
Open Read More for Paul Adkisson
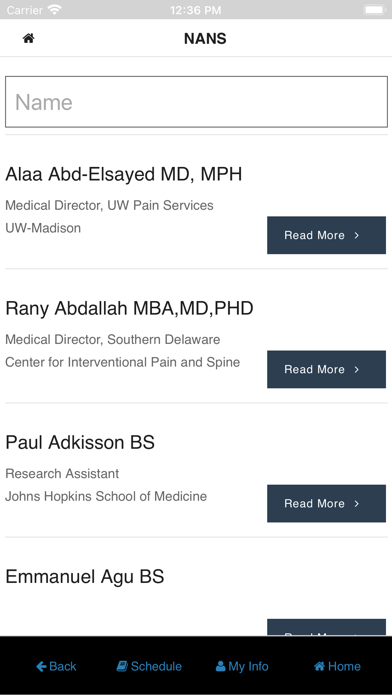(326, 503)
